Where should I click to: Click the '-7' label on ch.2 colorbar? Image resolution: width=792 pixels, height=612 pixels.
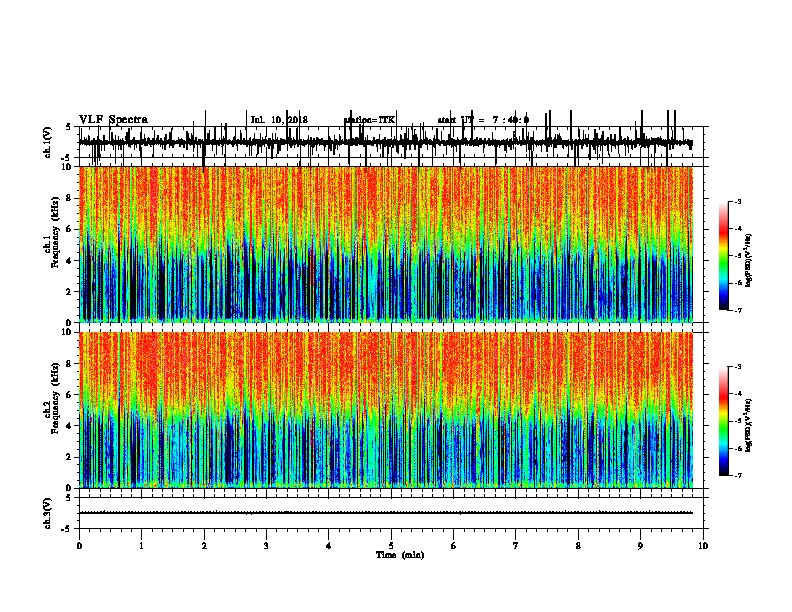point(737,475)
